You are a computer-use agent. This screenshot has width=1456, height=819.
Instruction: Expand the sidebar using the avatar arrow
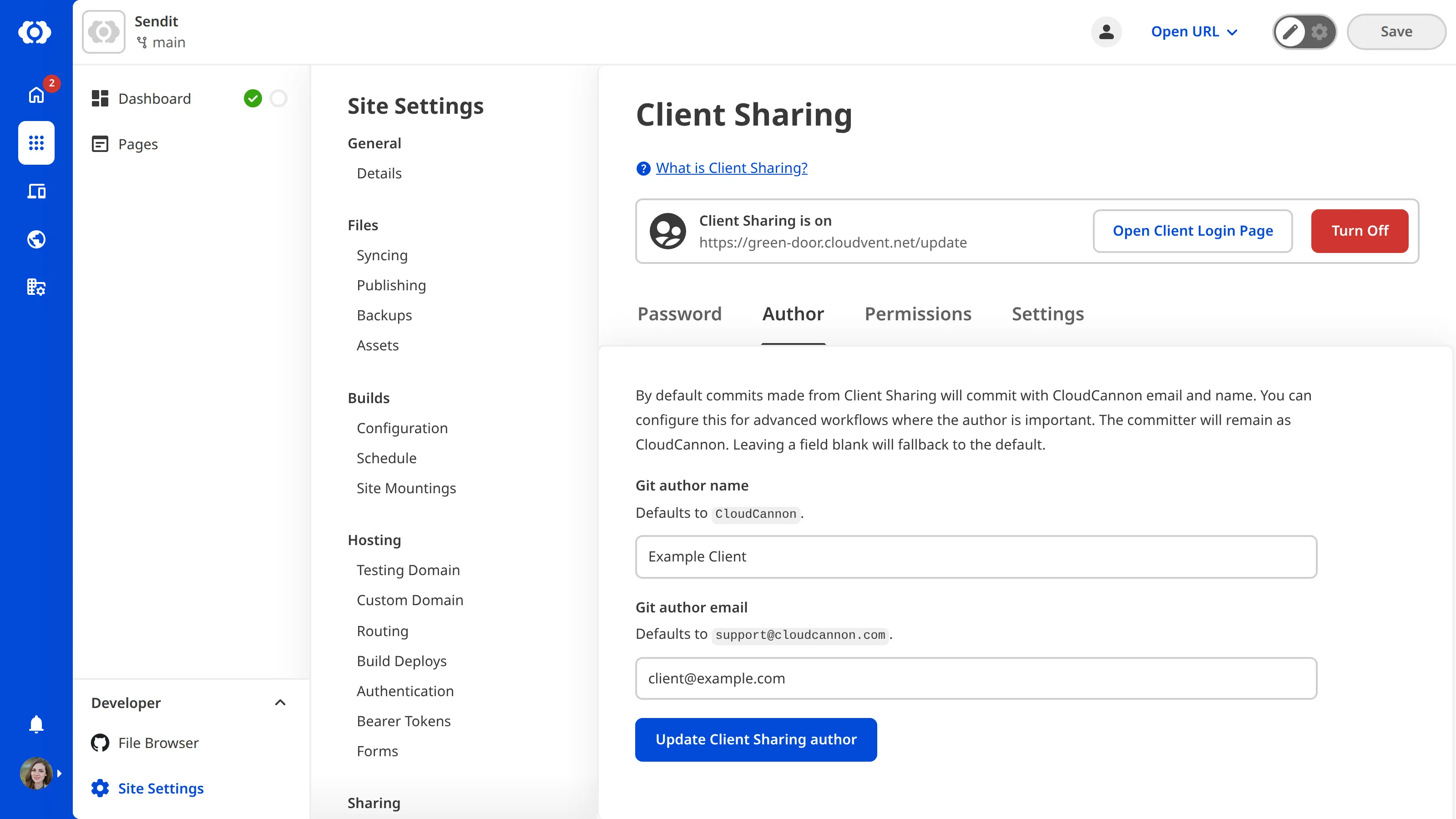(x=60, y=773)
